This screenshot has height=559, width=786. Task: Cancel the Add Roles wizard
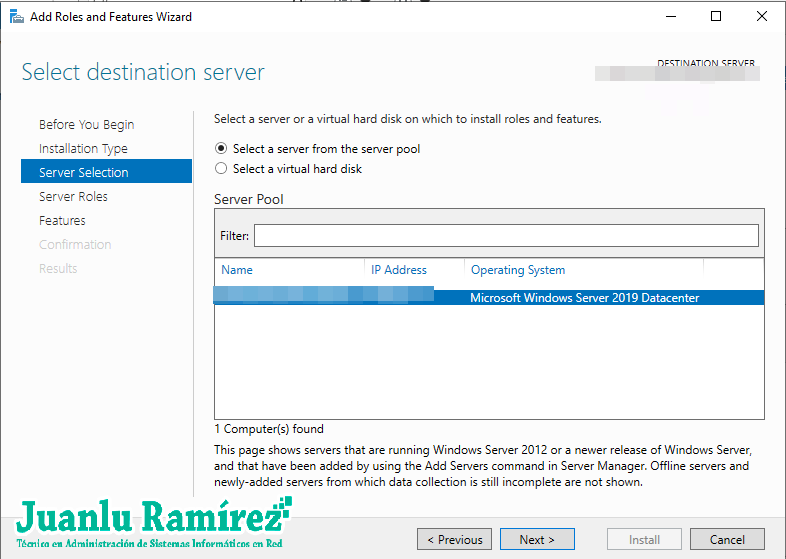pos(727,540)
